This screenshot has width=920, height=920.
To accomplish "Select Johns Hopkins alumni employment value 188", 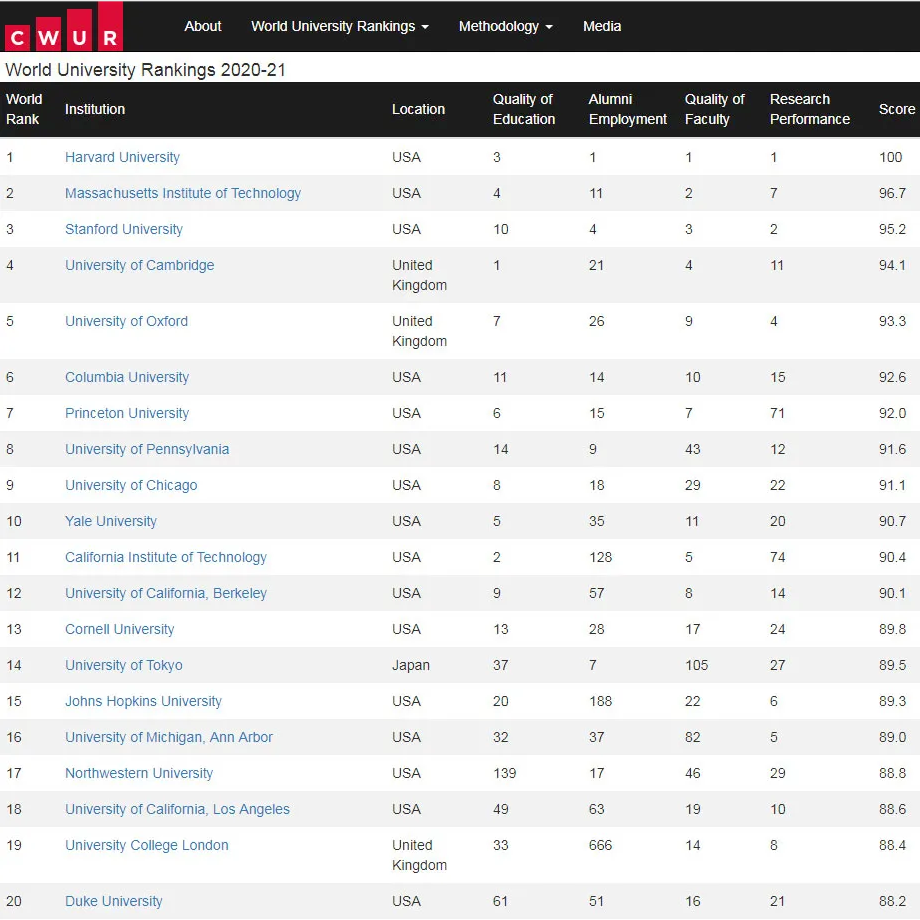I will [600, 701].
